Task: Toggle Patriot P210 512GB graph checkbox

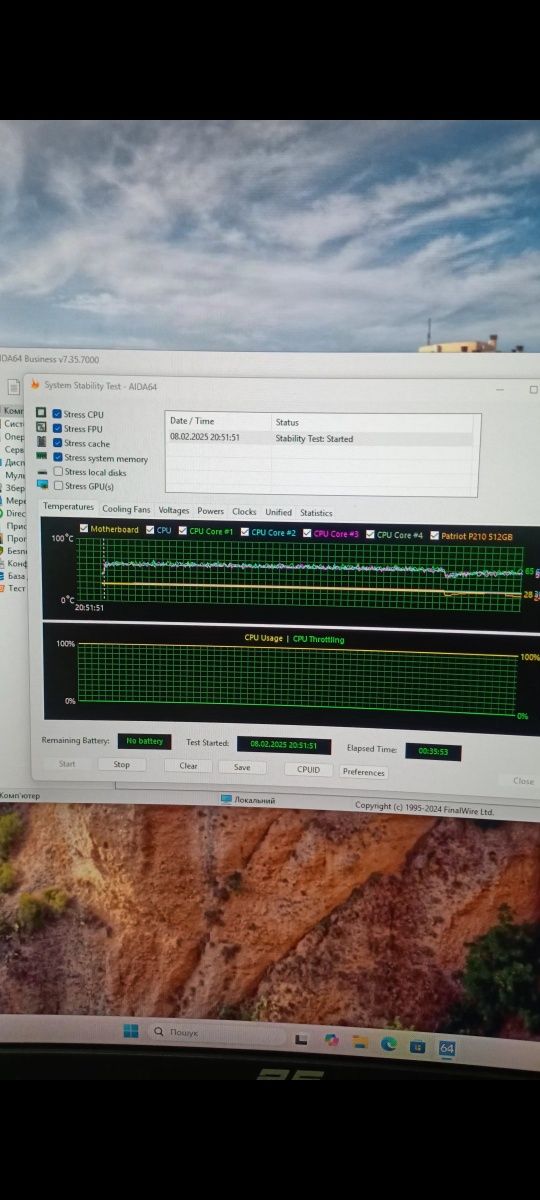Action: (x=434, y=535)
